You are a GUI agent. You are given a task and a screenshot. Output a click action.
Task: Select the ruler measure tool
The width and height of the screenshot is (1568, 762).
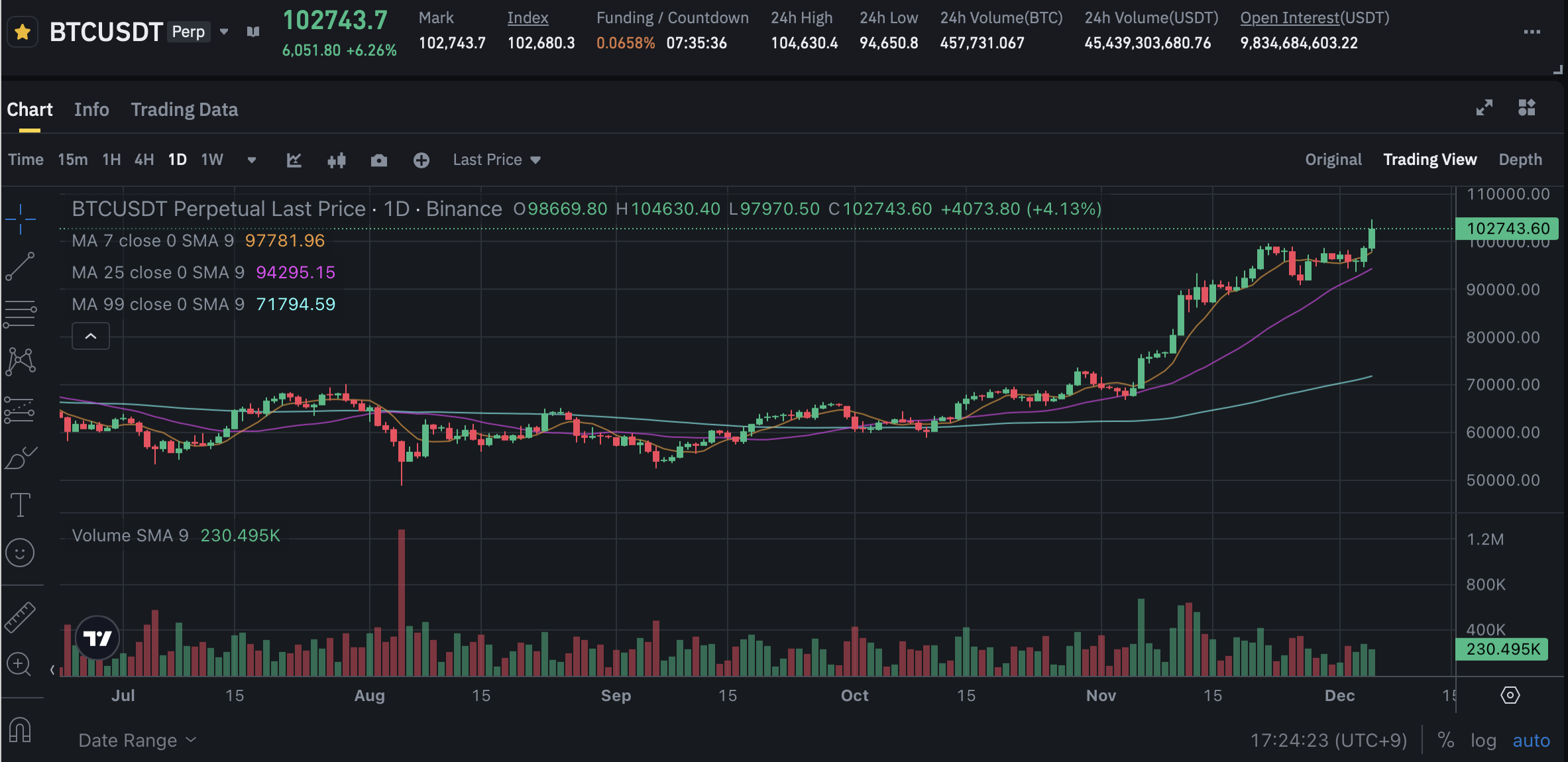point(20,617)
